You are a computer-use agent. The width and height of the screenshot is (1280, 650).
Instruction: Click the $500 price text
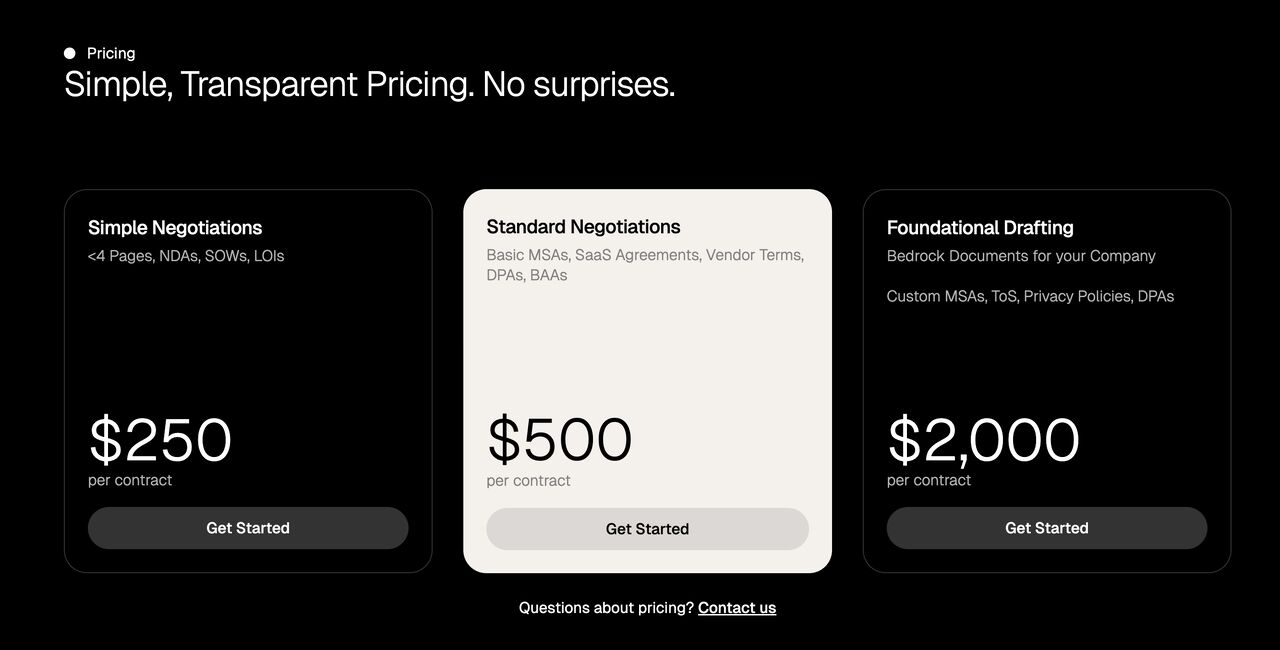(560, 440)
